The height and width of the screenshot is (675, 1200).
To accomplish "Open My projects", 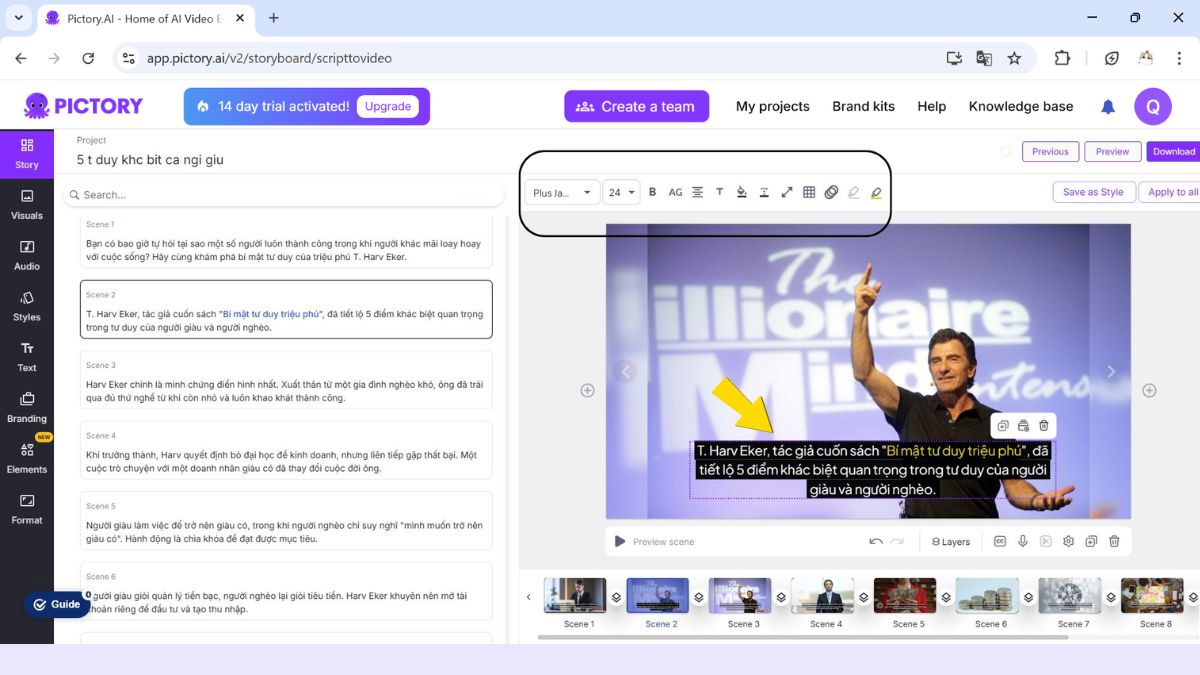I will click(x=772, y=106).
